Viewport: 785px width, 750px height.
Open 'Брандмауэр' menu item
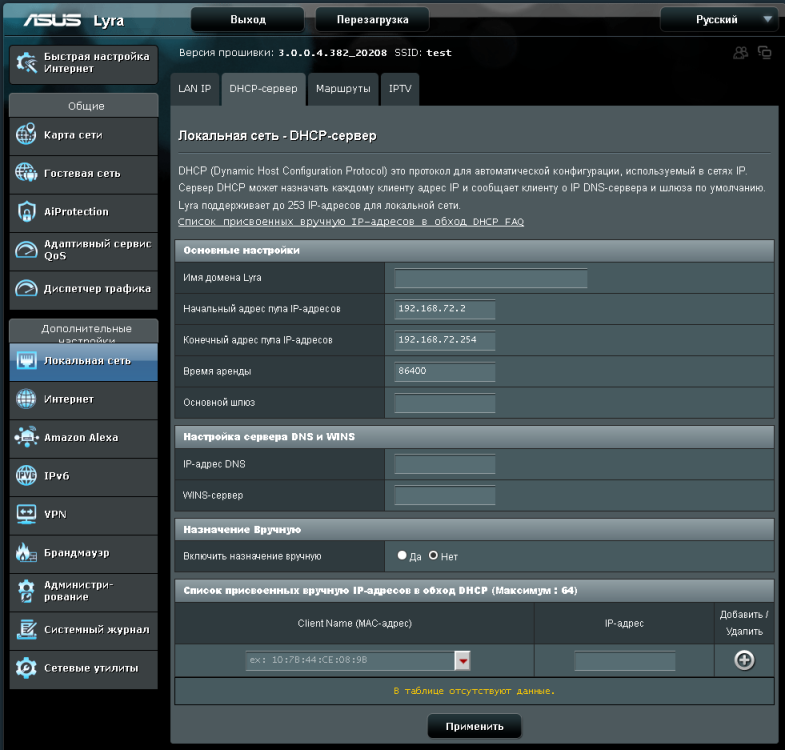click(84, 553)
